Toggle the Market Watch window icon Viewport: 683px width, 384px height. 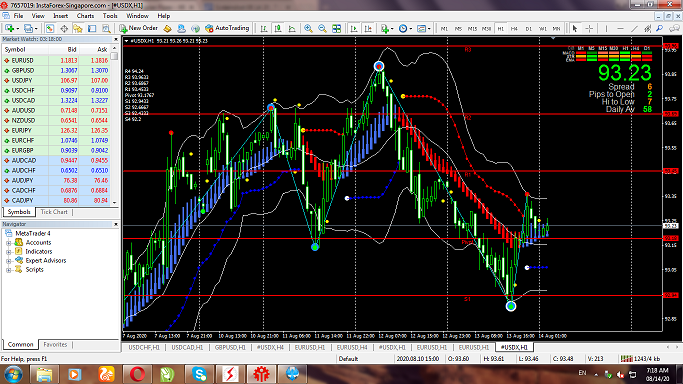[x=50, y=28]
